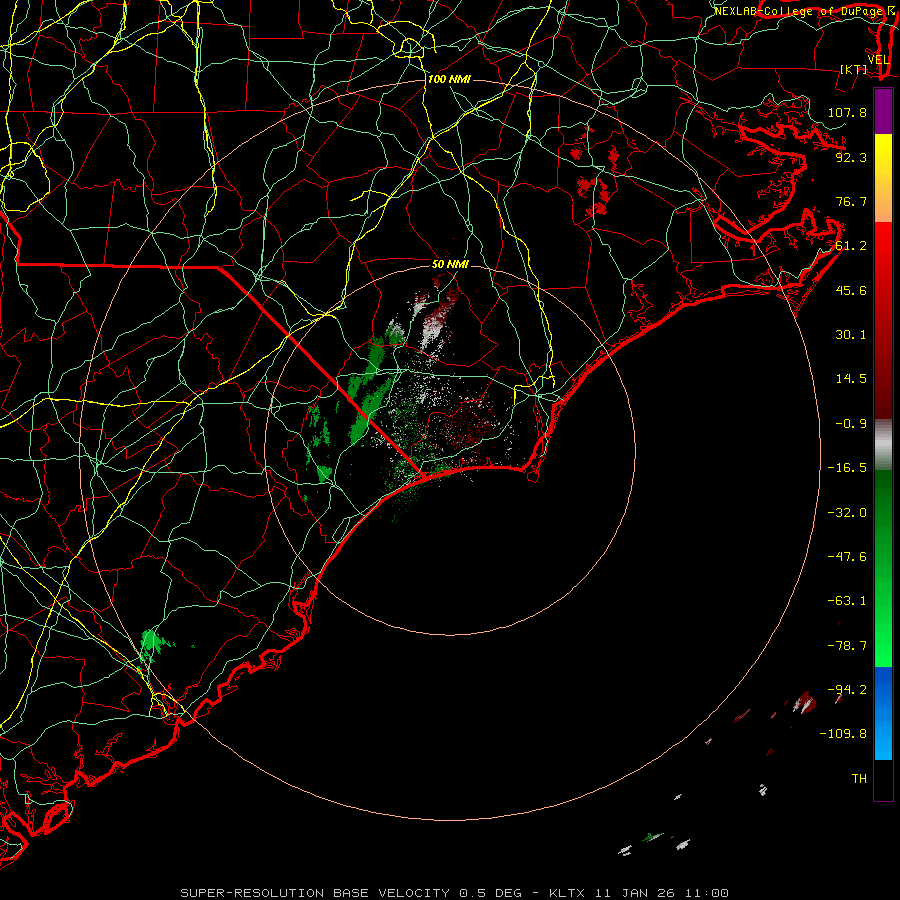Click the VEL legend title
Viewport: 900px width, 900px height.
(x=878, y=60)
